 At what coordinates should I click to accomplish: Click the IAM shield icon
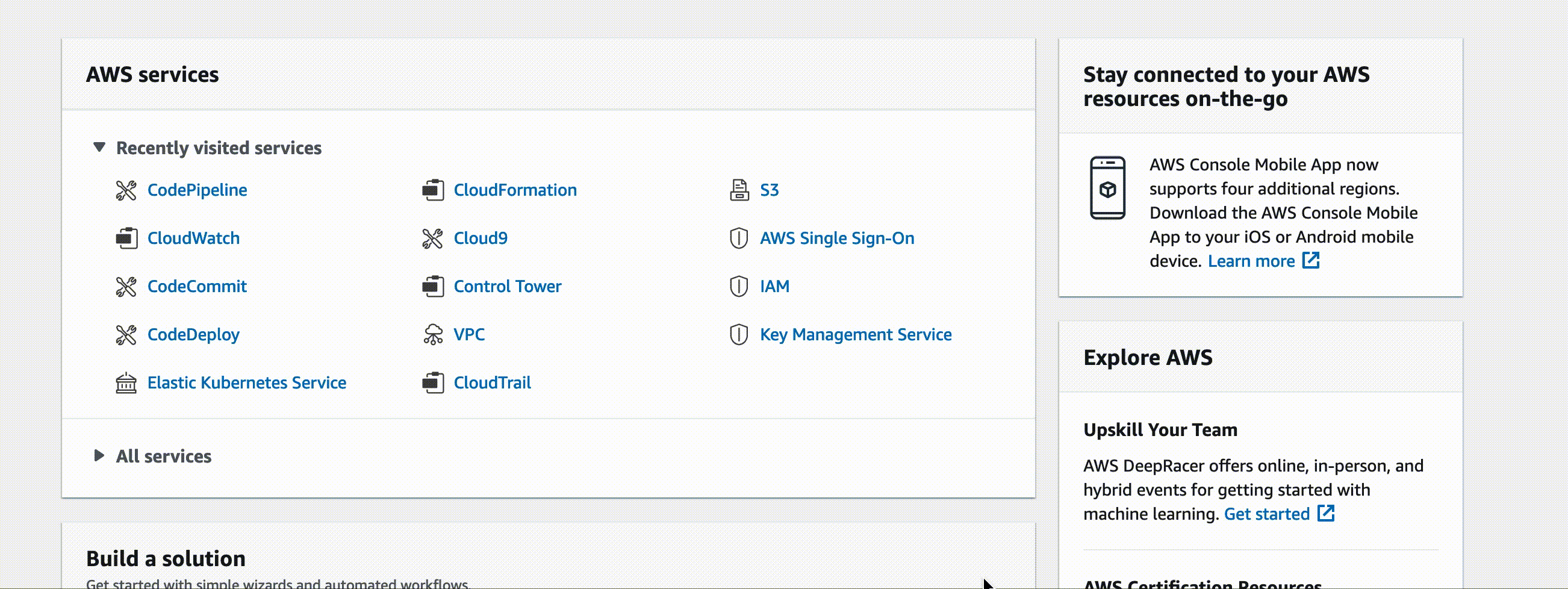pyautogui.click(x=738, y=286)
